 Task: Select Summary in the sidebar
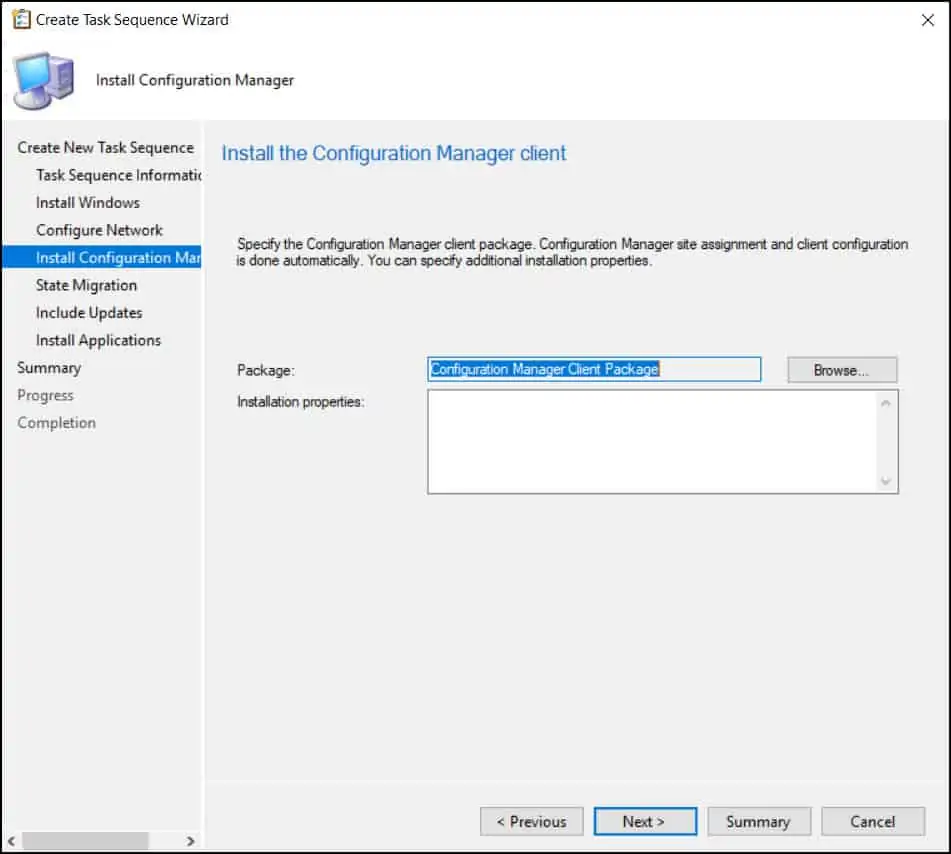(49, 368)
